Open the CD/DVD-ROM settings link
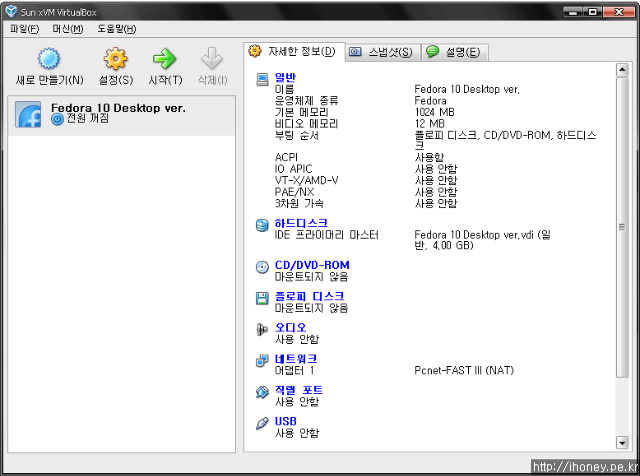The width and height of the screenshot is (640, 476). [x=312, y=265]
